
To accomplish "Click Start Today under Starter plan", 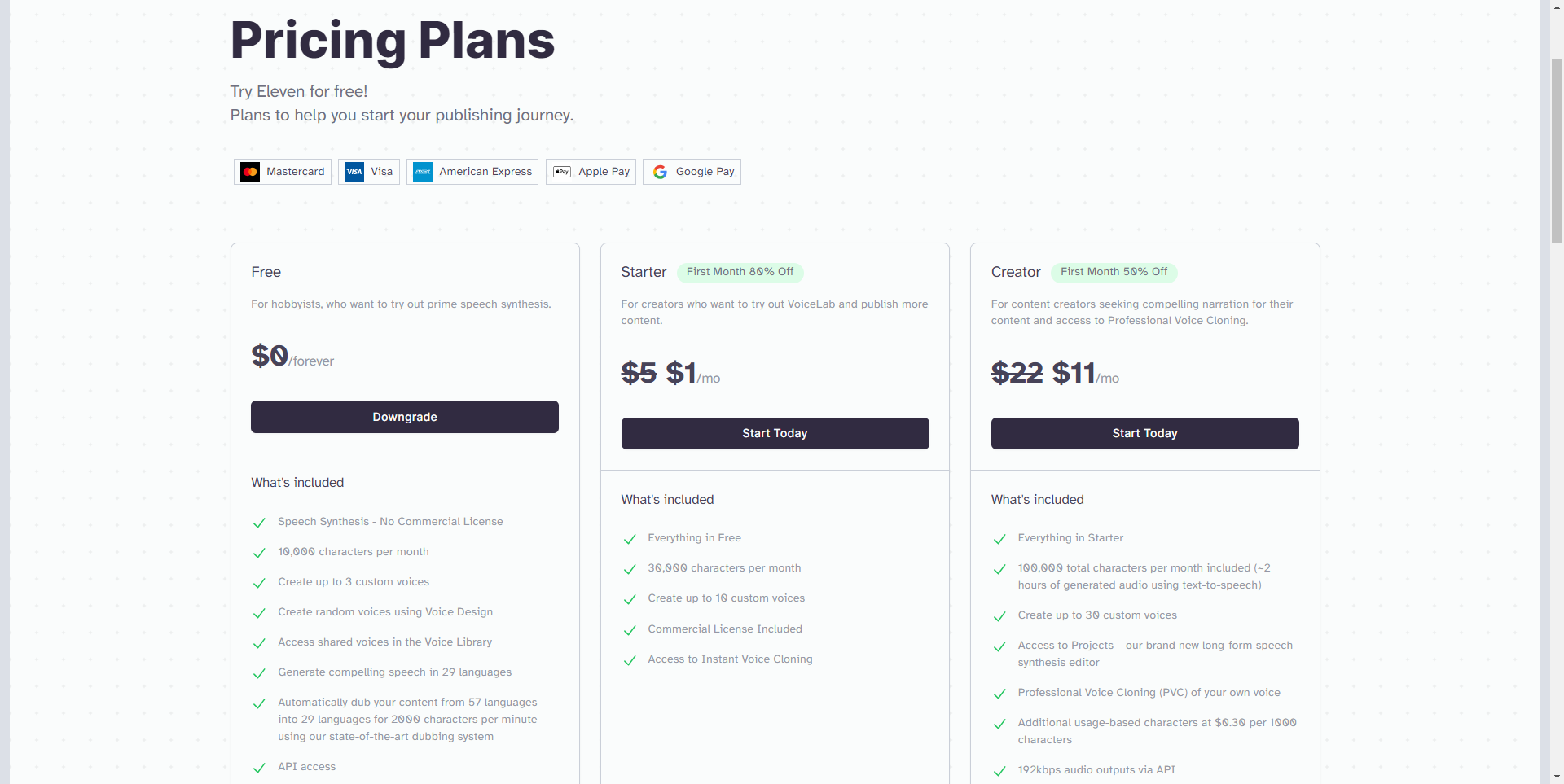I will click(775, 433).
